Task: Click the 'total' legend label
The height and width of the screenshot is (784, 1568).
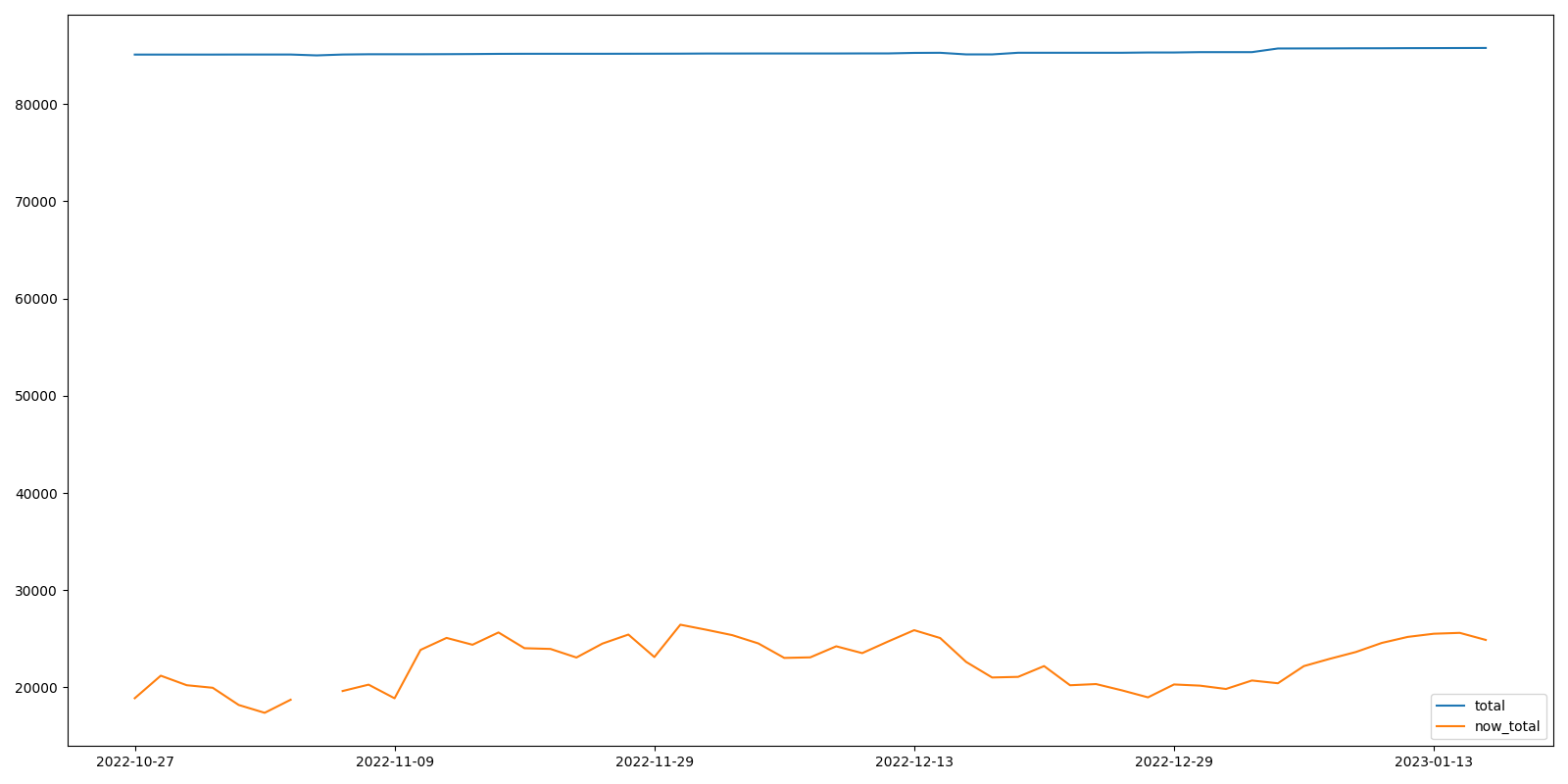Action: click(x=1490, y=706)
